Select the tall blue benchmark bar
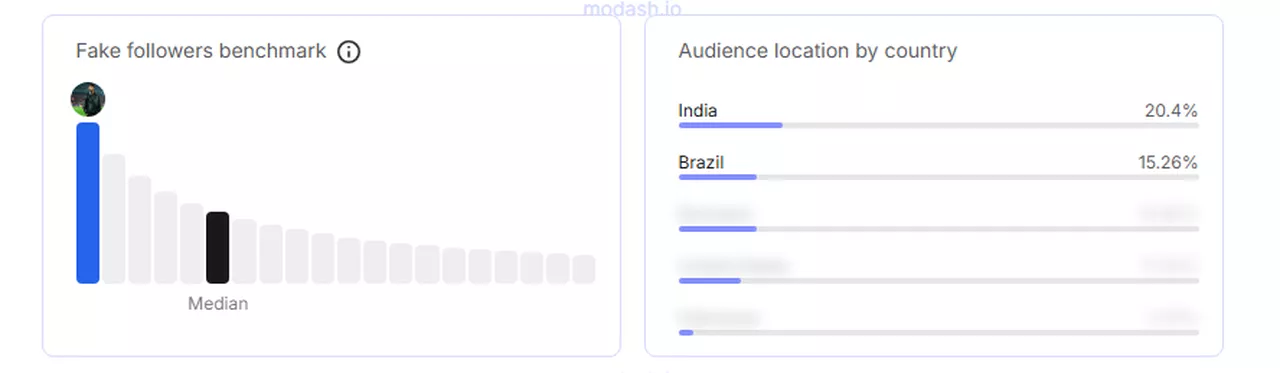 88,203
